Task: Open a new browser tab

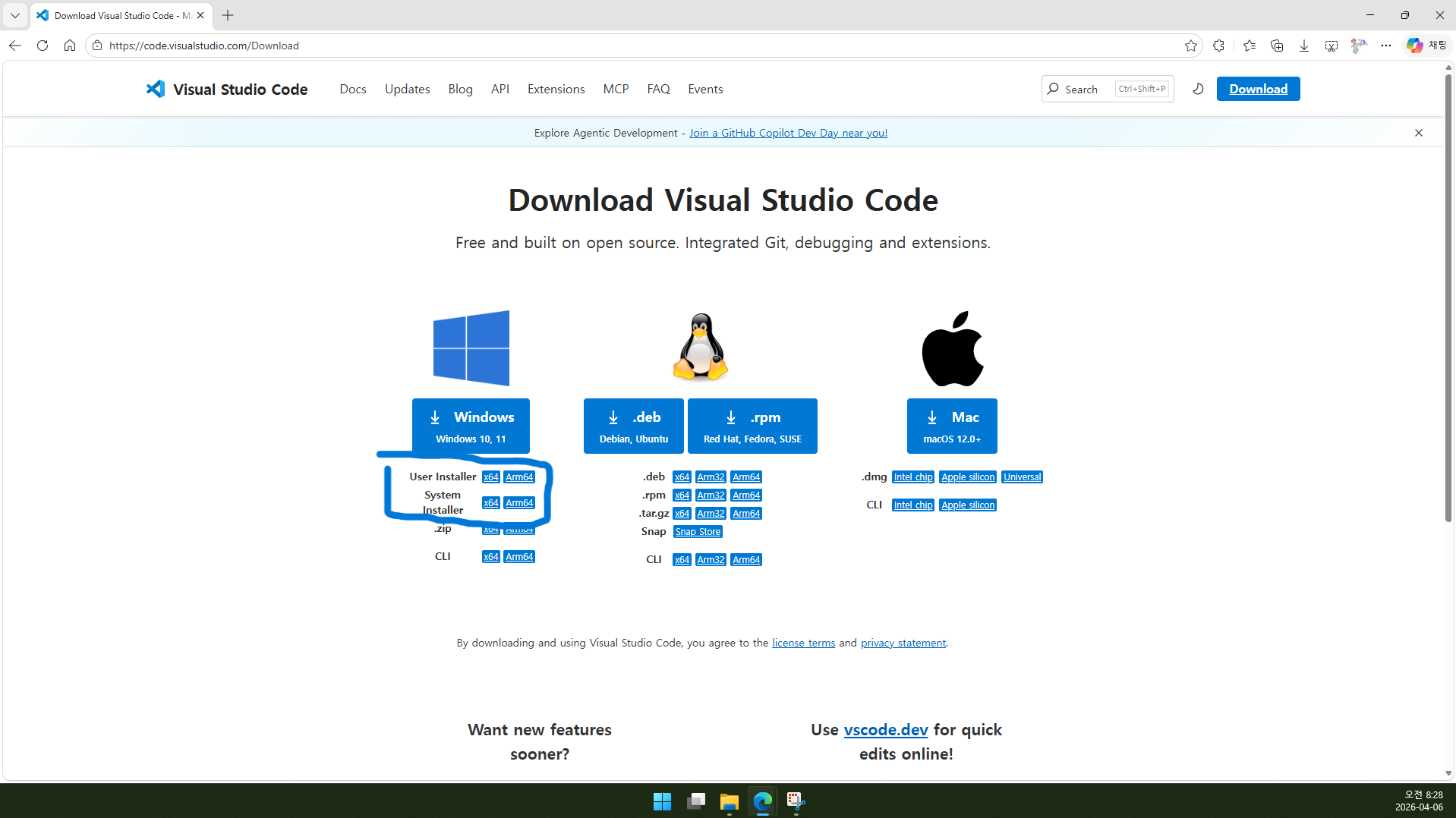Action: coord(228,15)
